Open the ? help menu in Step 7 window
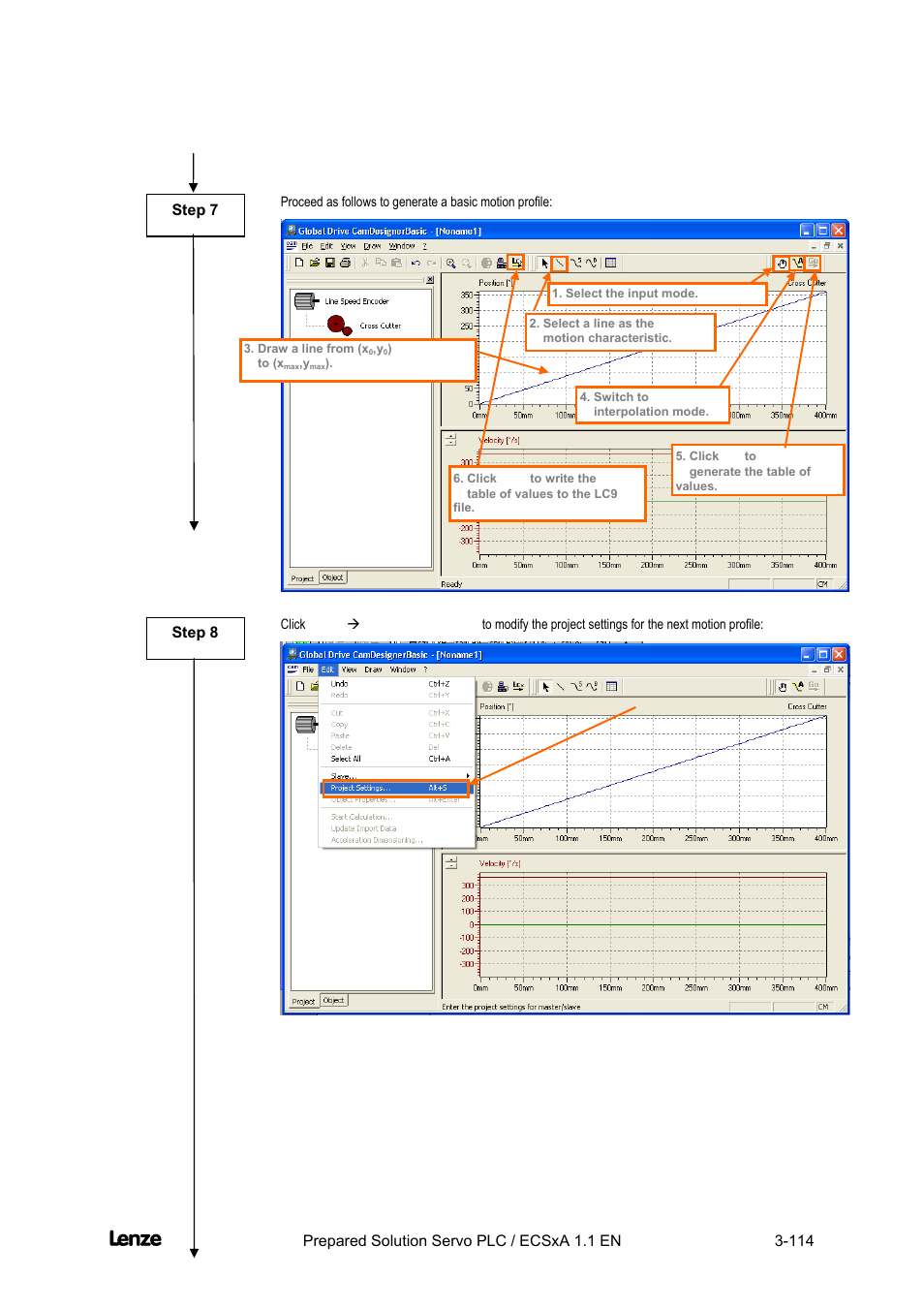 click(x=424, y=246)
